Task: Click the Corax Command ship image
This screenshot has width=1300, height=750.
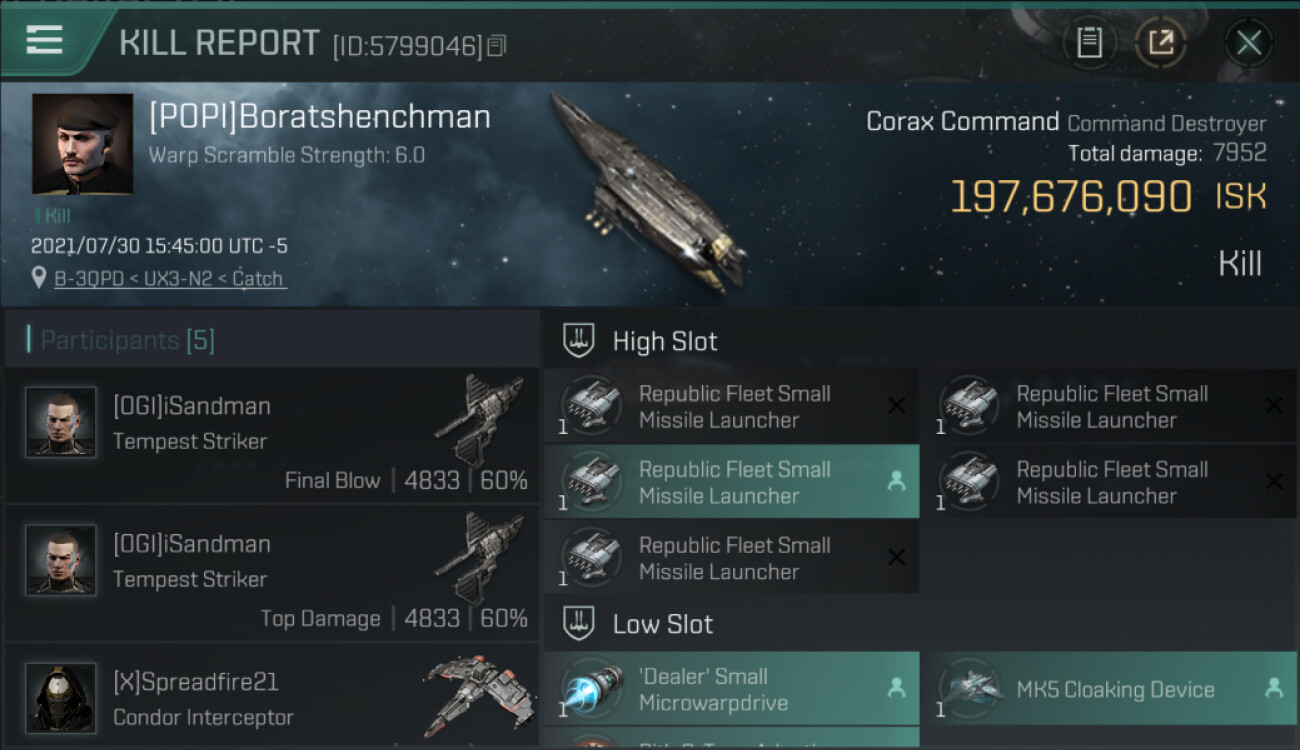Action: point(648,190)
